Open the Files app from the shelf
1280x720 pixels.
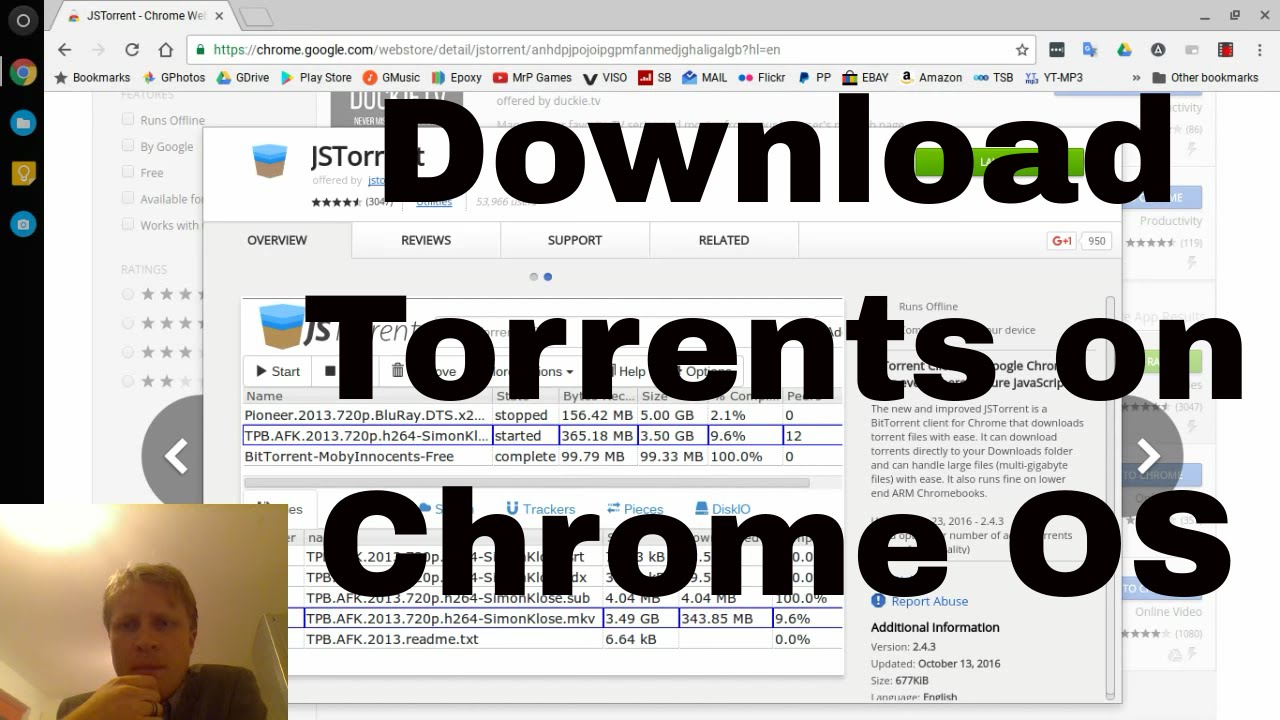coord(22,123)
